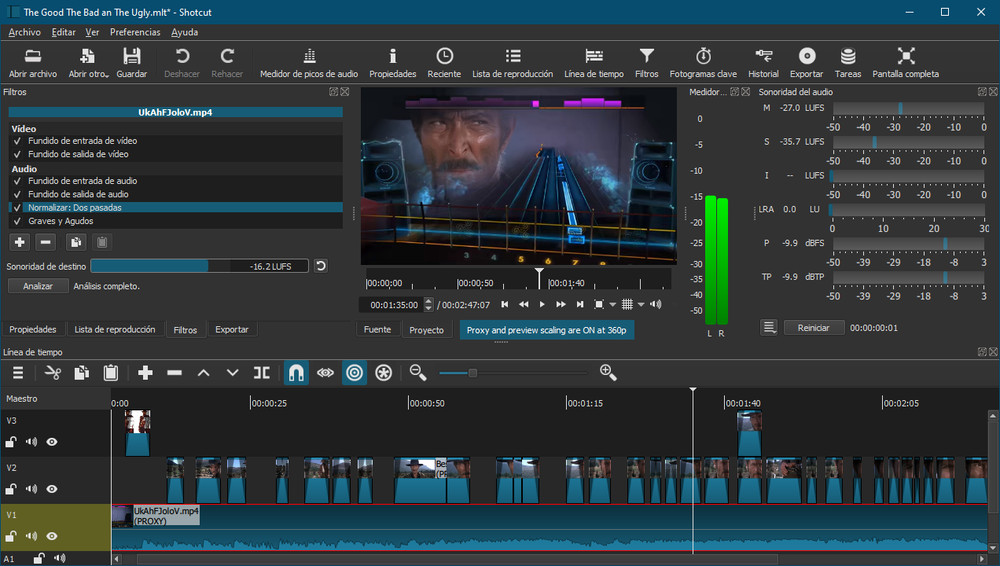Enter Pantalla completa mode

[906, 63]
